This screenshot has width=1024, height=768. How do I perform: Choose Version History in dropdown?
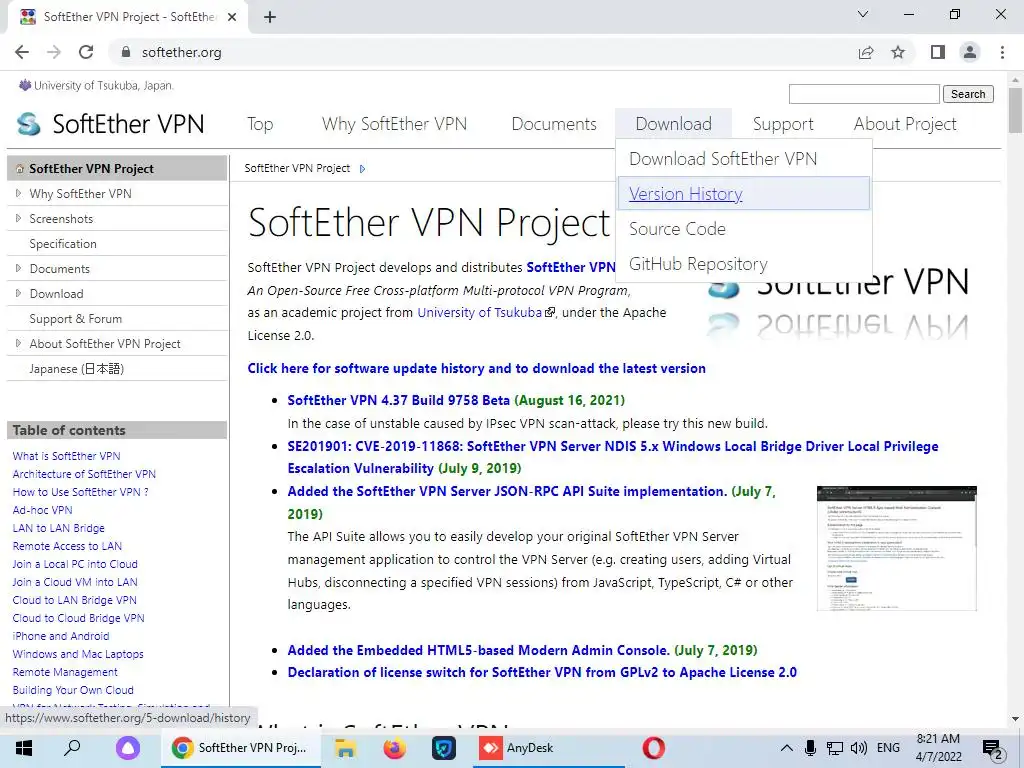click(x=743, y=193)
